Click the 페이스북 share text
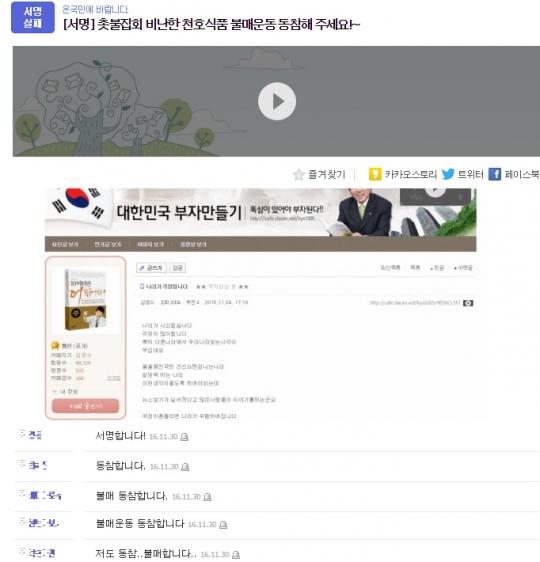Screen dimensions: 540x562 pyautogui.click(x=522, y=175)
